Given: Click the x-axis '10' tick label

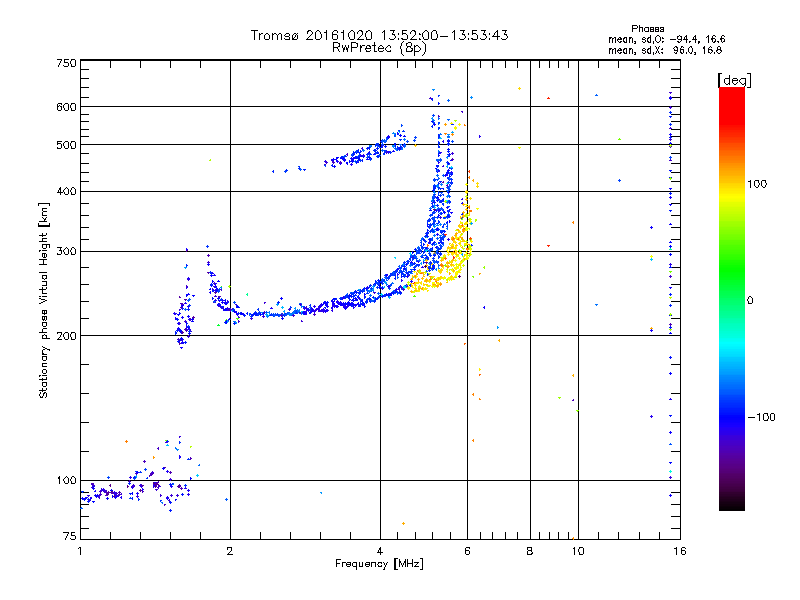Looking at the screenshot, I should pos(578,551).
